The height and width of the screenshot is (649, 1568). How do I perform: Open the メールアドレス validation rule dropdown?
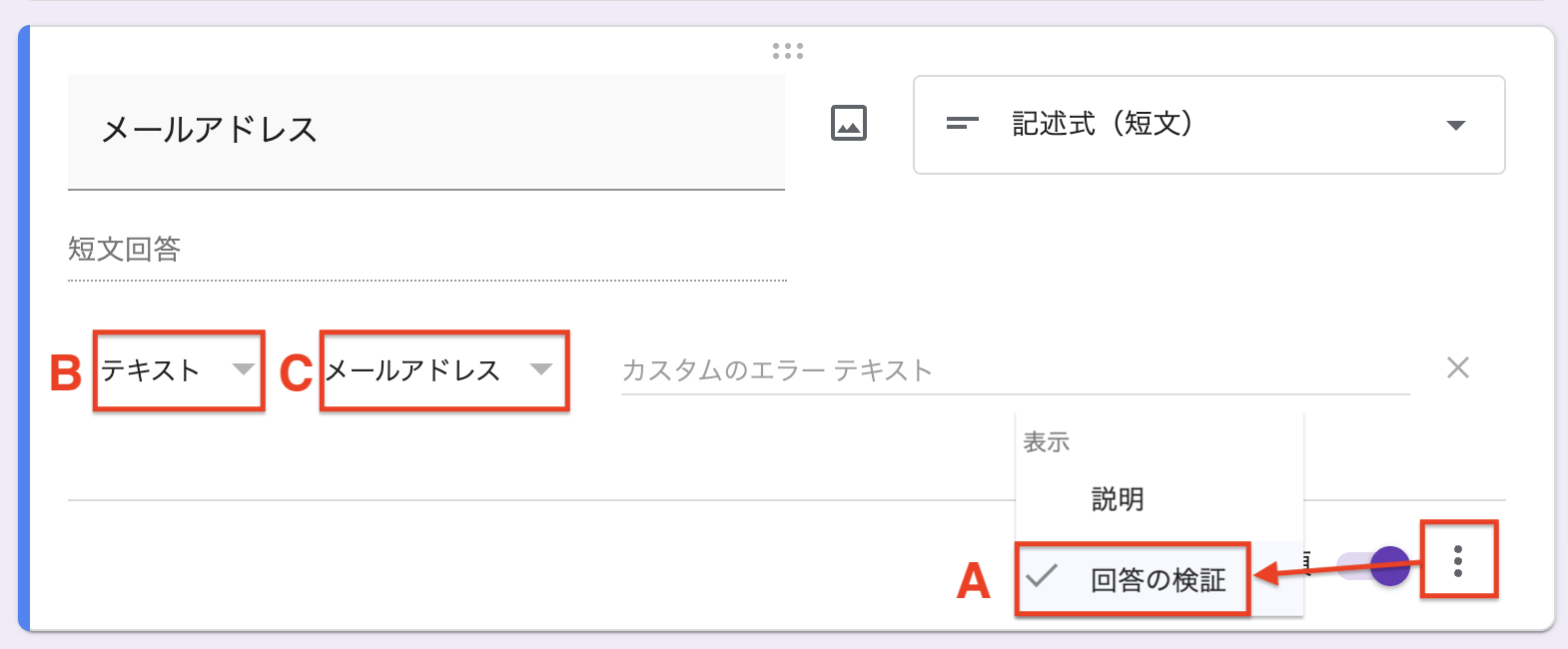442,370
